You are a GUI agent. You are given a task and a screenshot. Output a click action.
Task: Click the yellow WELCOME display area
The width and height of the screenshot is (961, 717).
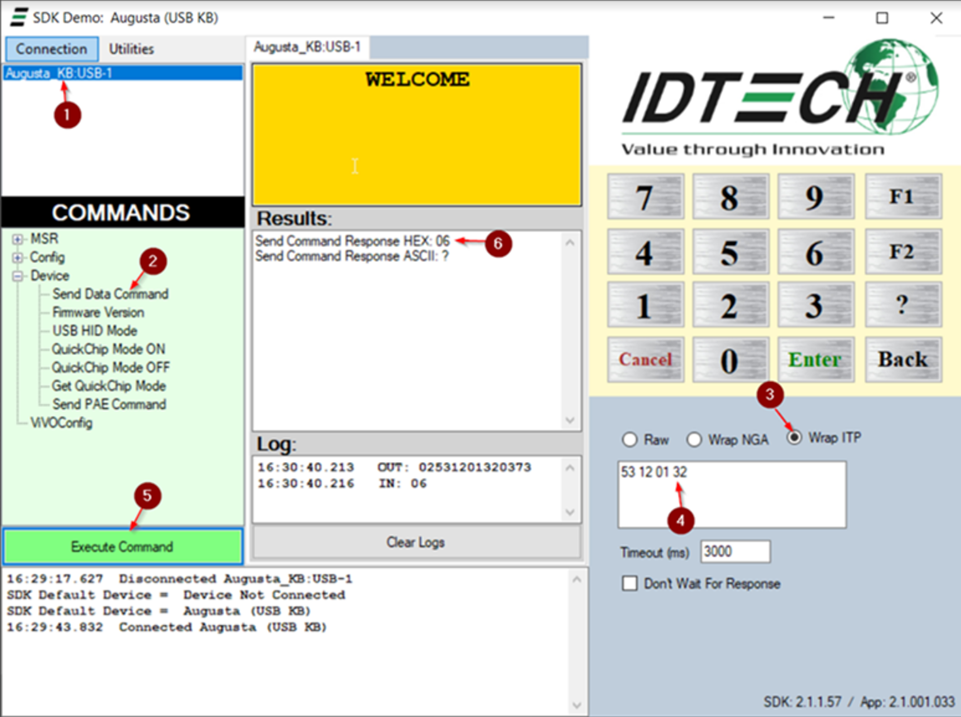point(417,134)
